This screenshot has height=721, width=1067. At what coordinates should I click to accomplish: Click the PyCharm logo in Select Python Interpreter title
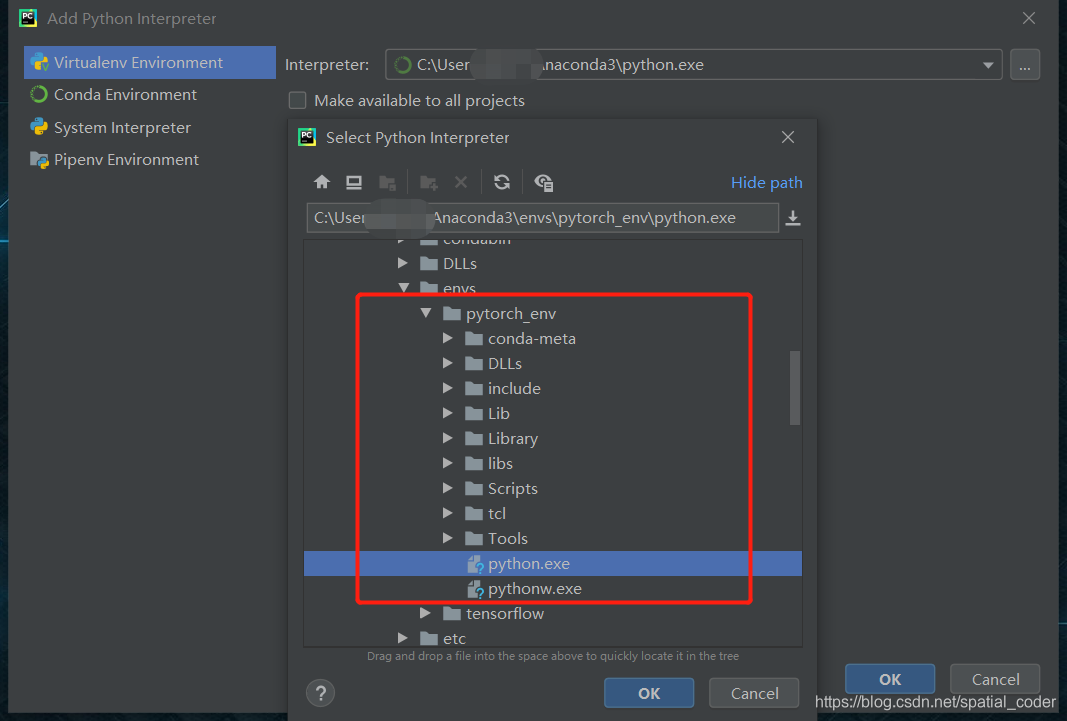(307, 137)
